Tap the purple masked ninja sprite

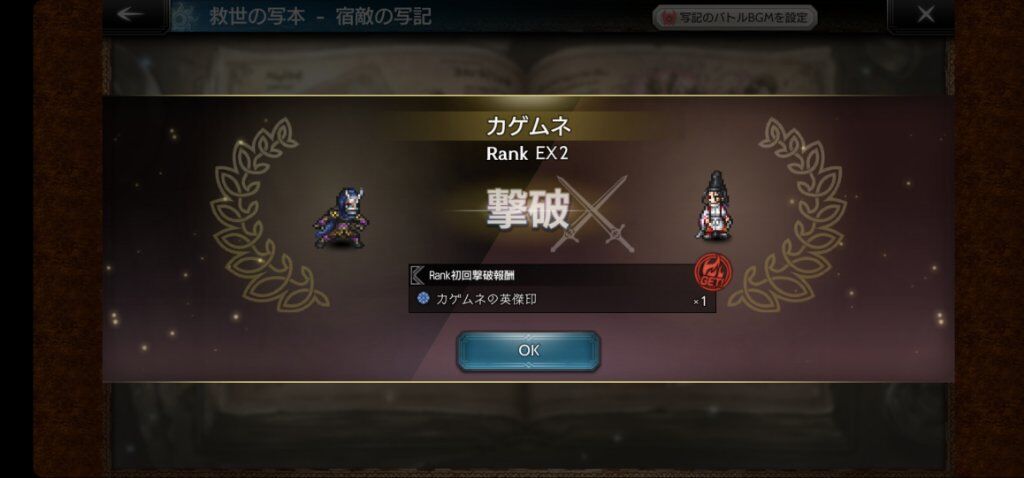click(342, 217)
